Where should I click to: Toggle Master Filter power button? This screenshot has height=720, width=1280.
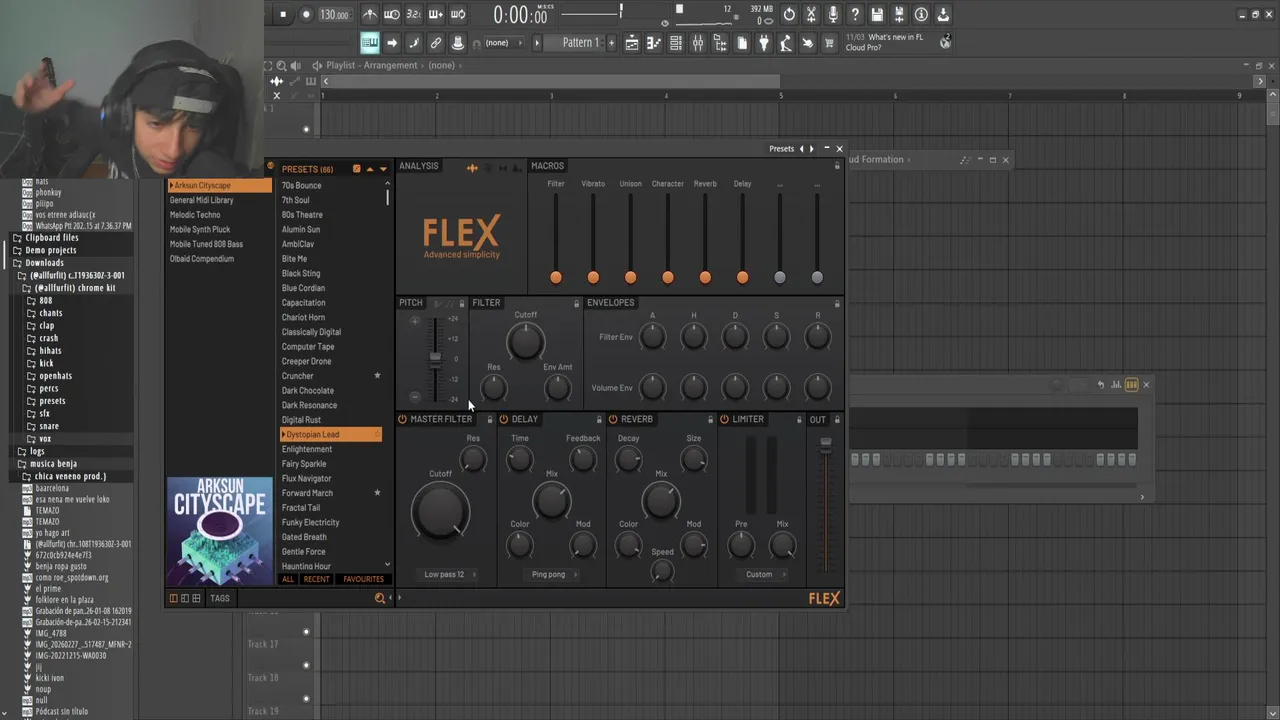(x=402, y=419)
